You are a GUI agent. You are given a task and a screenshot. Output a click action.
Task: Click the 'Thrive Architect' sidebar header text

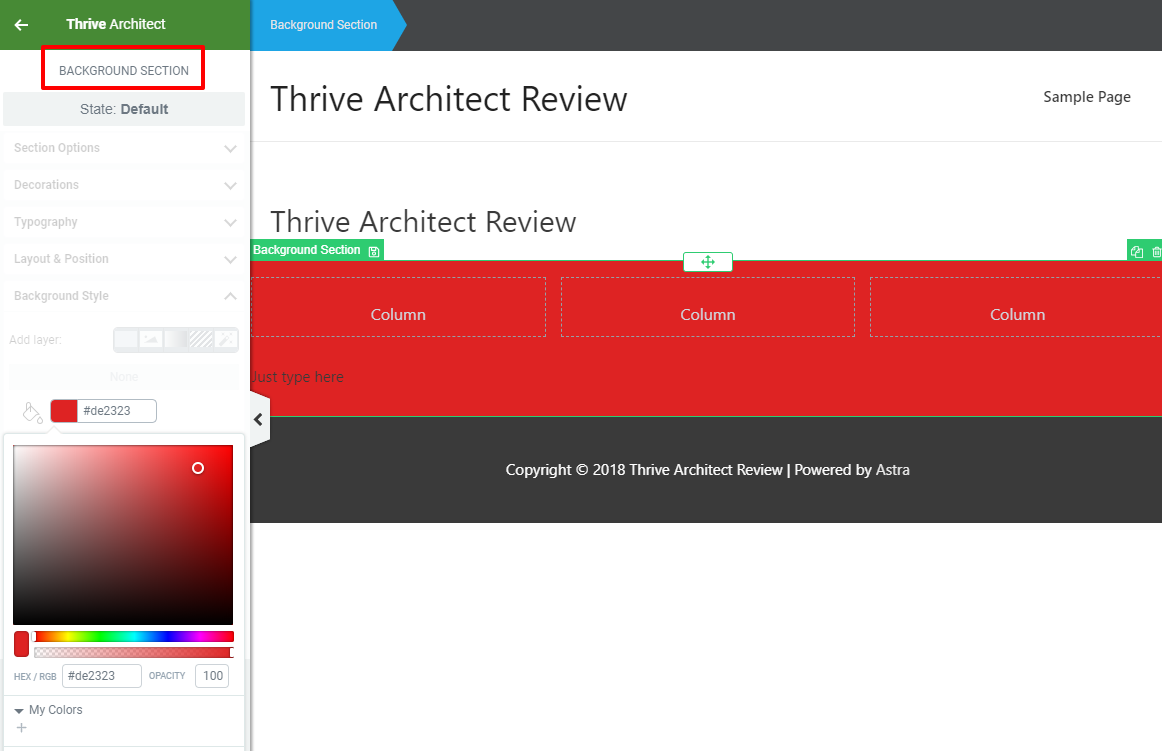(x=116, y=24)
